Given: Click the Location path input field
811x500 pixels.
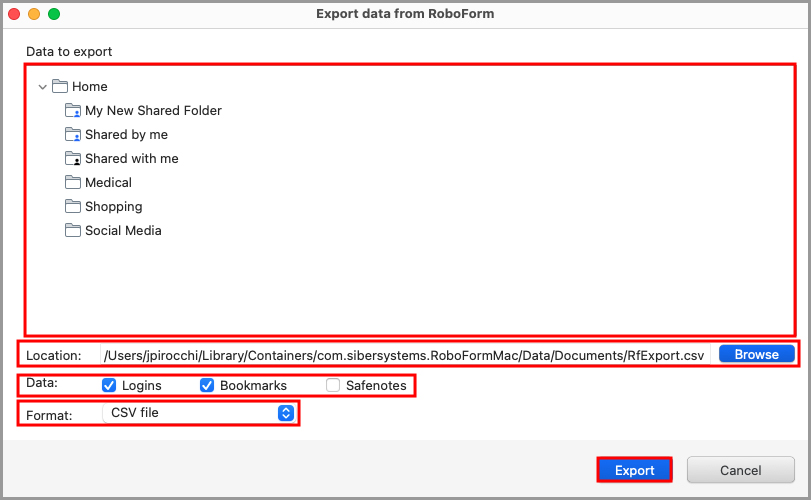Looking at the screenshot, I should click(405, 355).
